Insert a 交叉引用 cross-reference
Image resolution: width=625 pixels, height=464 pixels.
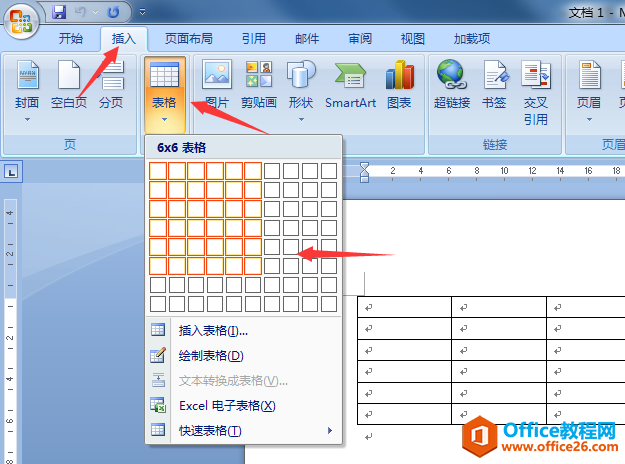coord(536,92)
